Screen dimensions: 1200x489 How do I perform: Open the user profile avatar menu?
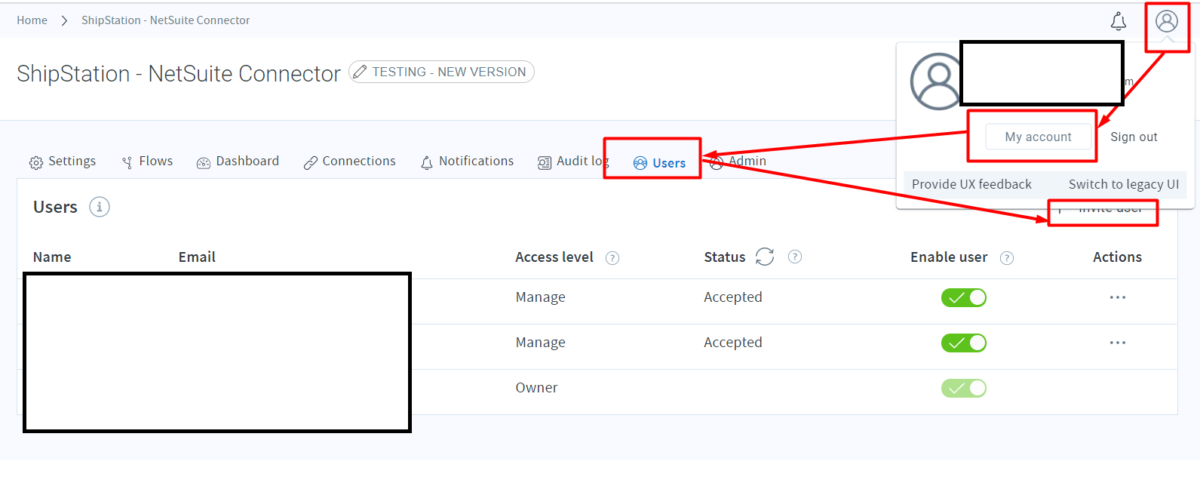tap(1166, 21)
